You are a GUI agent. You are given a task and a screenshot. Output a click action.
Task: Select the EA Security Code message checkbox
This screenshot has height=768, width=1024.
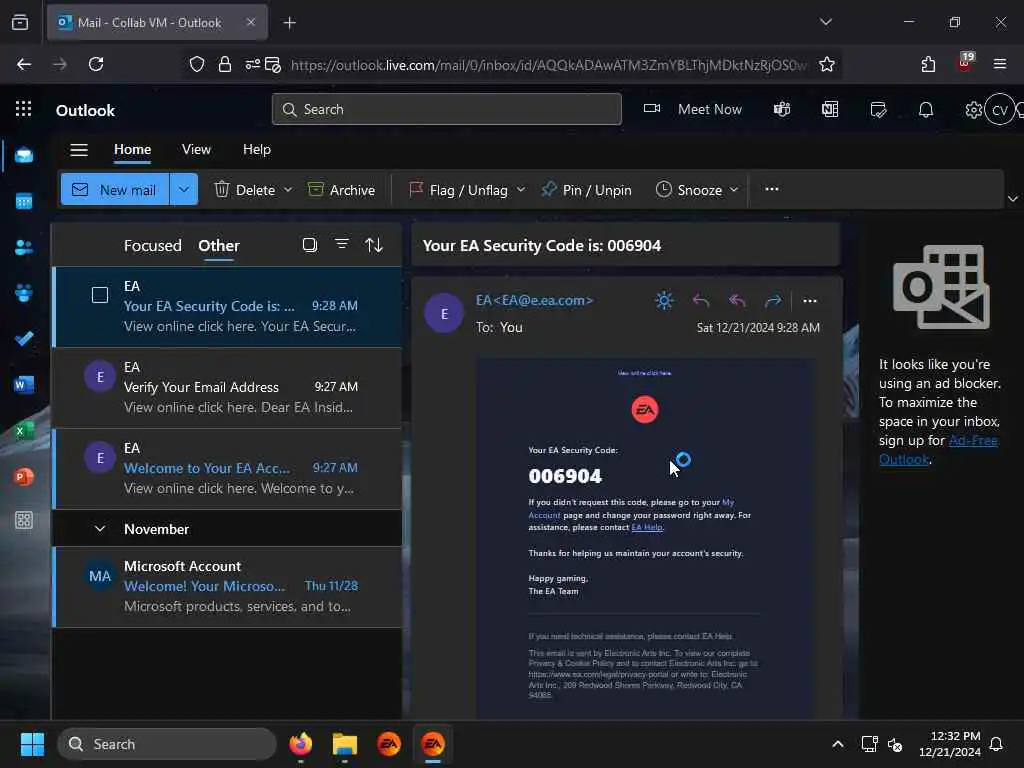pyautogui.click(x=100, y=295)
